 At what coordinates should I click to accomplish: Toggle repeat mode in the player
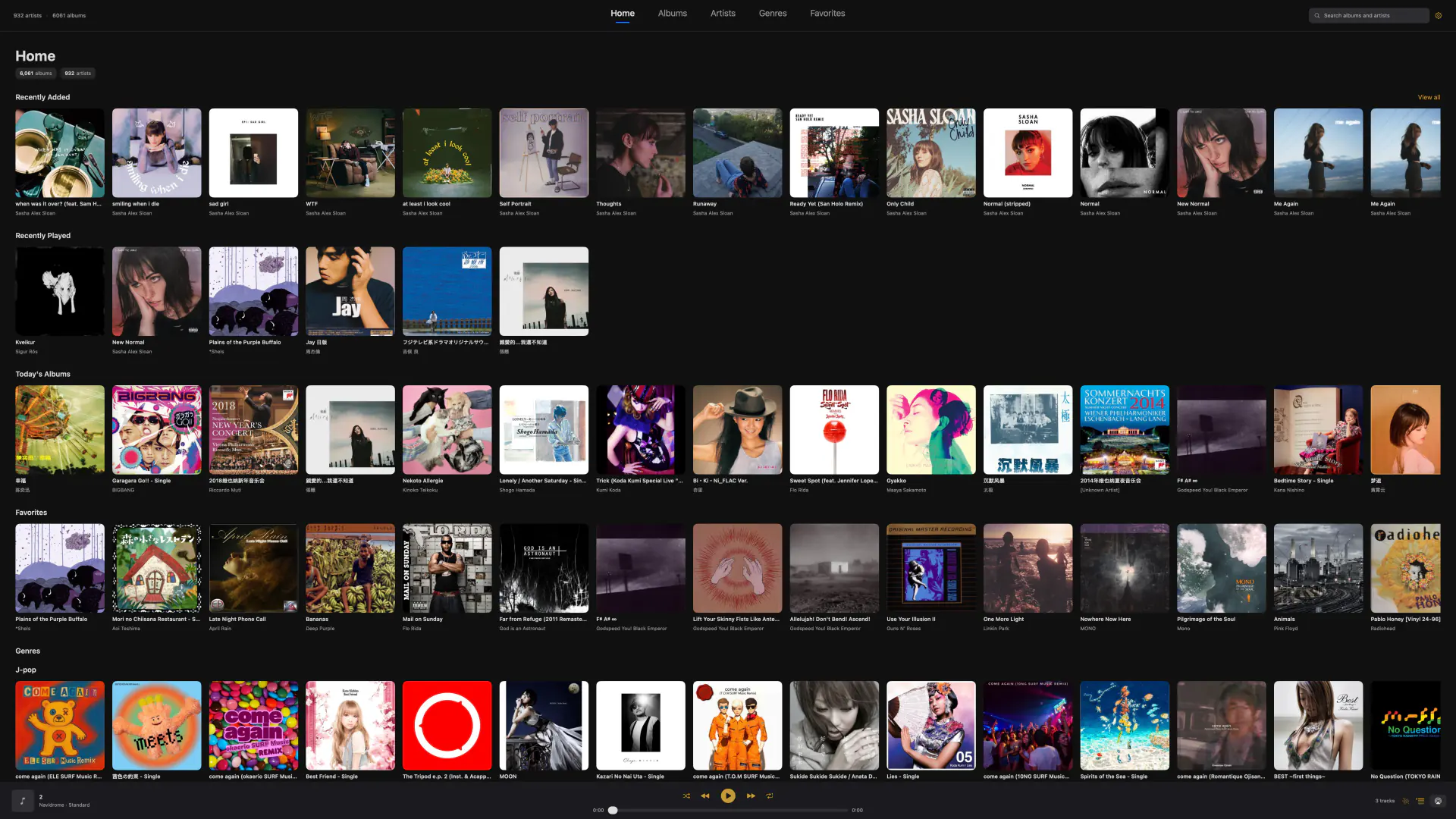[x=770, y=796]
